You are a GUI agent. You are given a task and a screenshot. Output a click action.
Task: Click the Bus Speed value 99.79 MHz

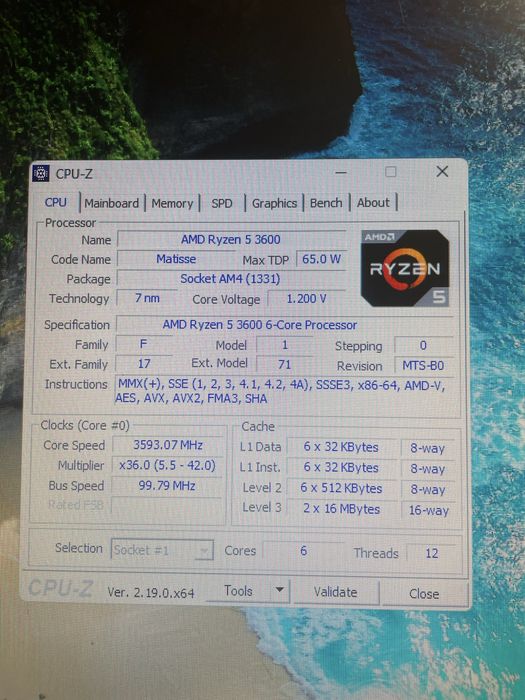click(167, 486)
